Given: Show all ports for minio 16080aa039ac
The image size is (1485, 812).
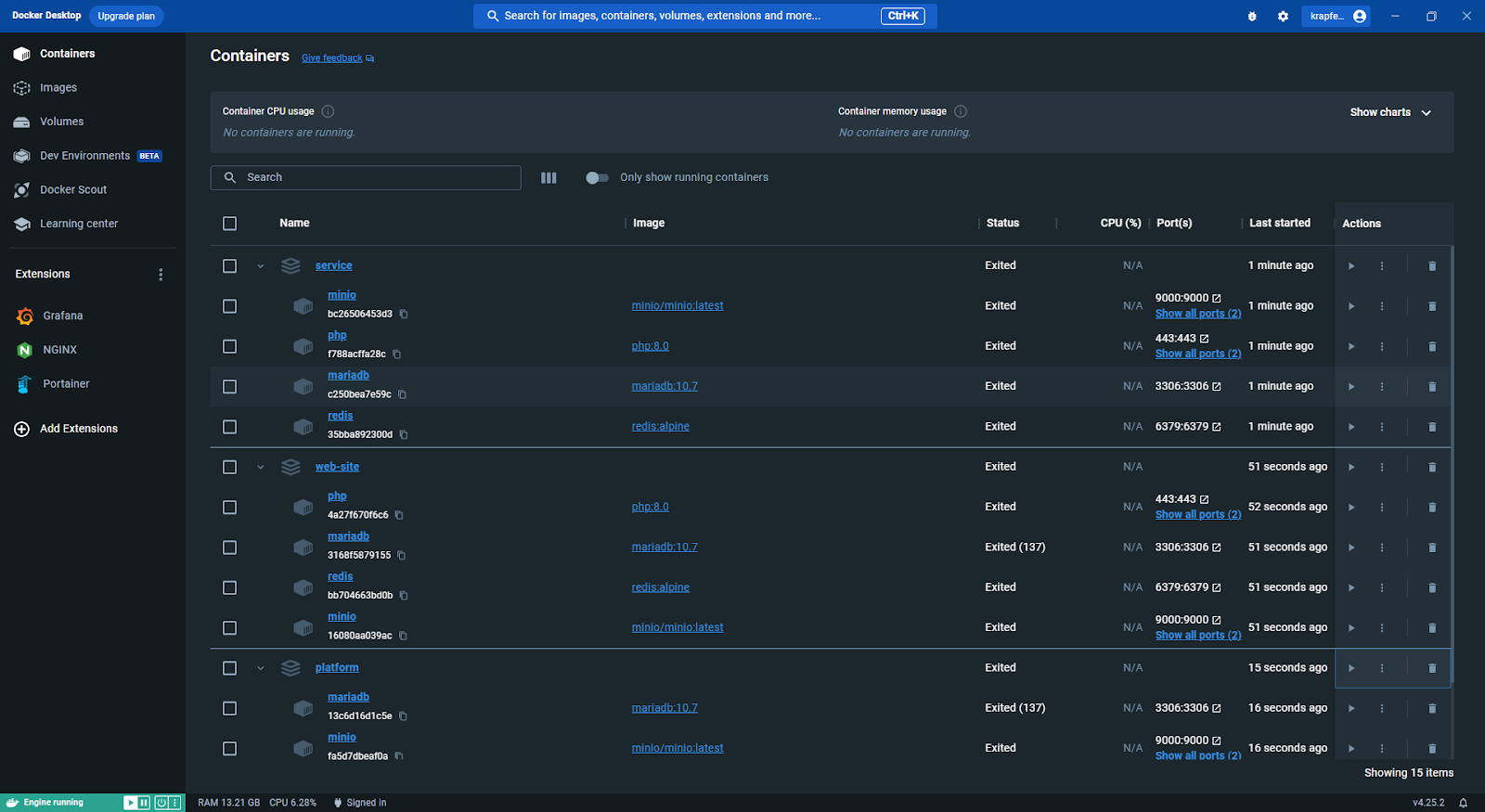Looking at the screenshot, I should pyautogui.click(x=1197, y=636).
